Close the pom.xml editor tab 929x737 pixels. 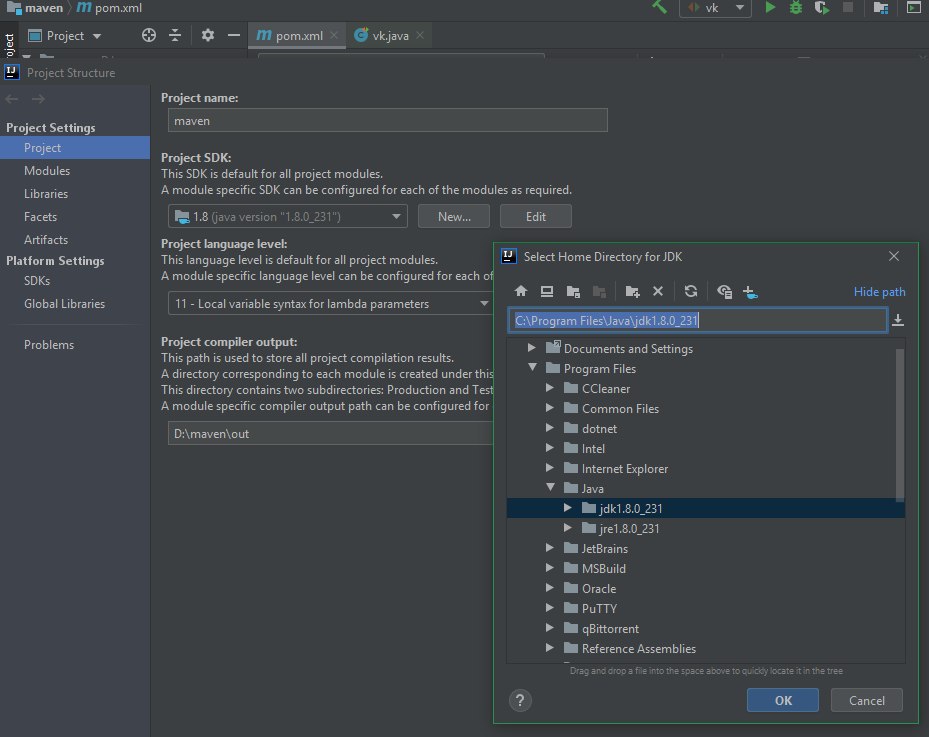[x=334, y=35]
